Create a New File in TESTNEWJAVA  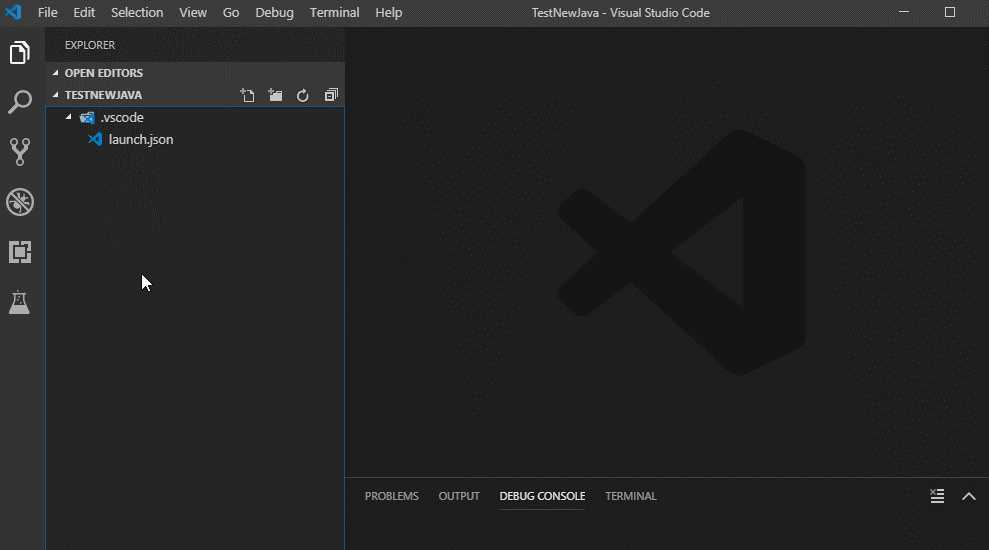click(247, 95)
